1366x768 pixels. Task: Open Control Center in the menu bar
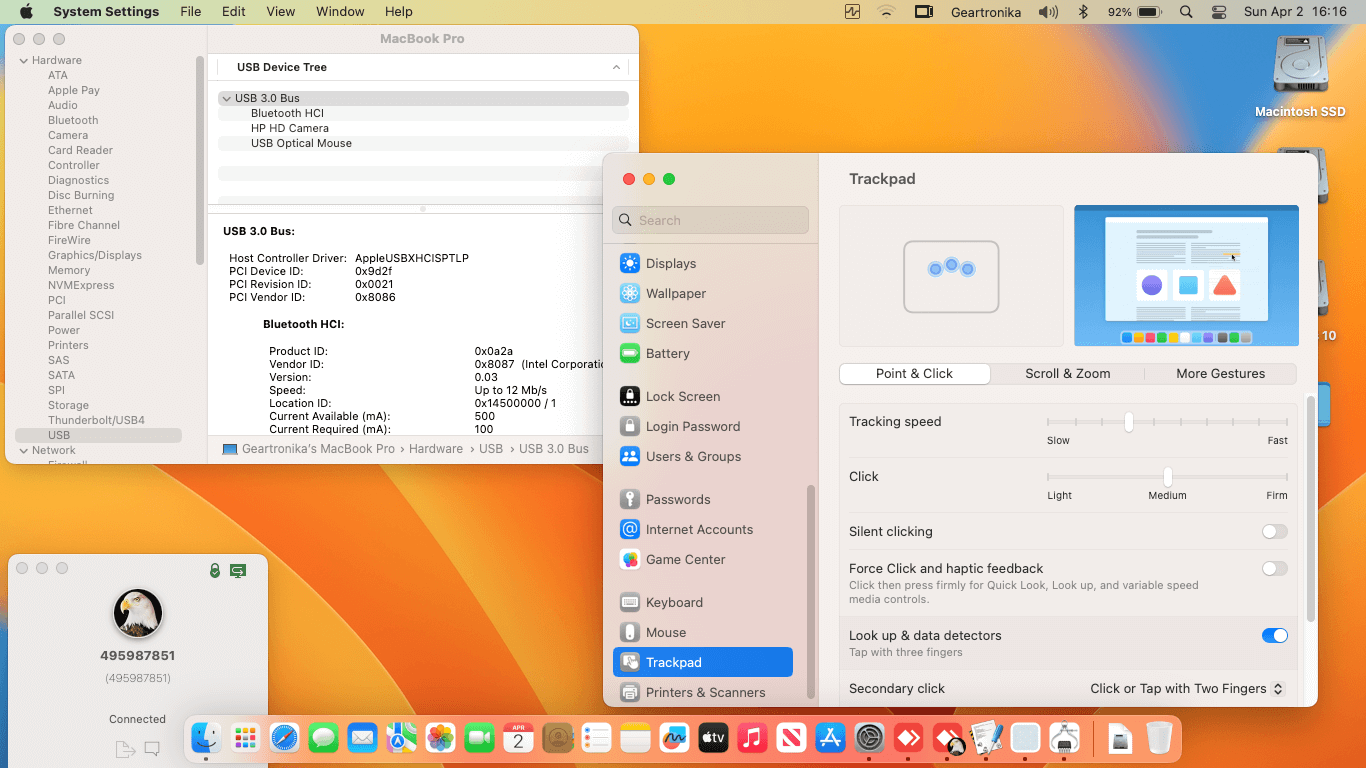[1218, 12]
